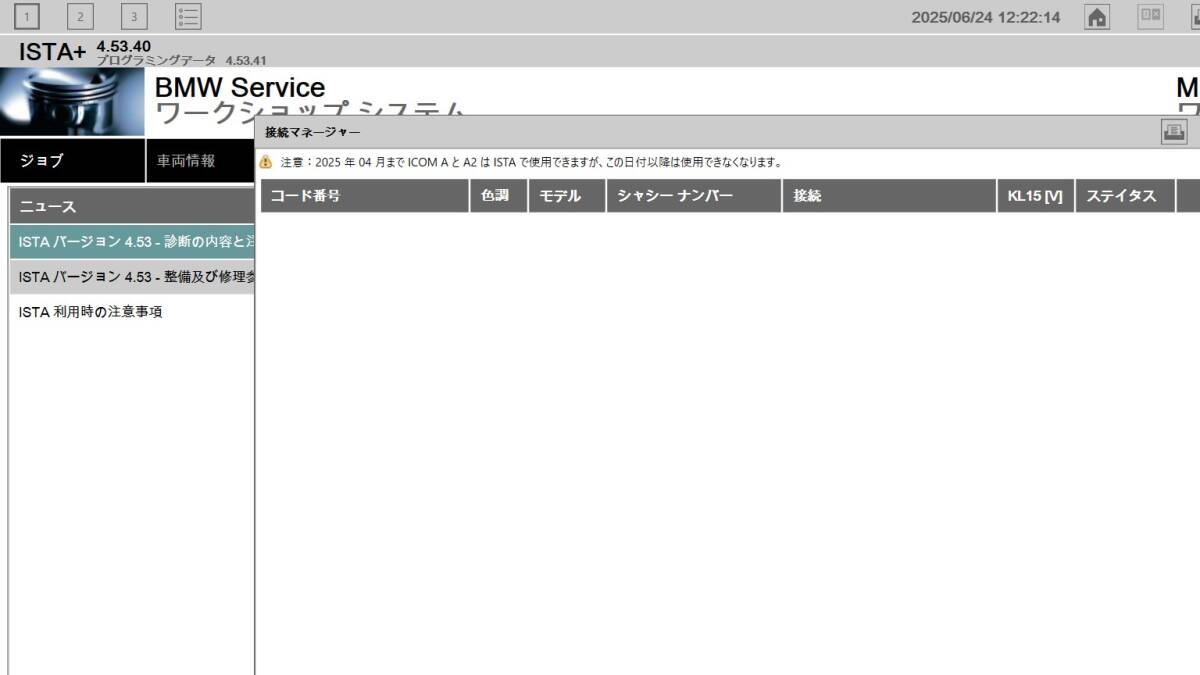The image size is (1200, 675).
Task: Click the icon next to the home button
Action: click(x=1151, y=16)
